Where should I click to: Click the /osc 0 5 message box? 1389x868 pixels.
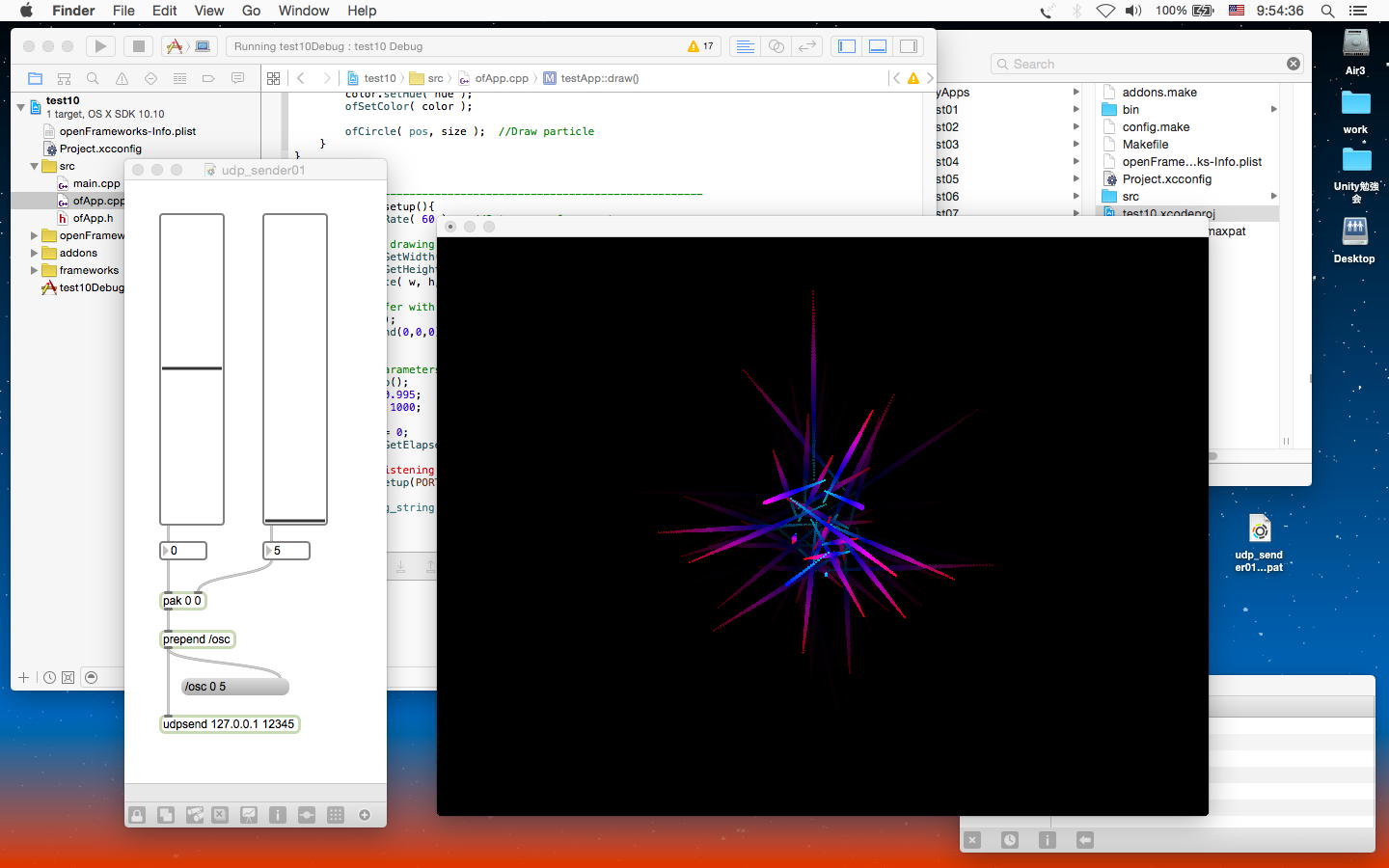coord(234,687)
